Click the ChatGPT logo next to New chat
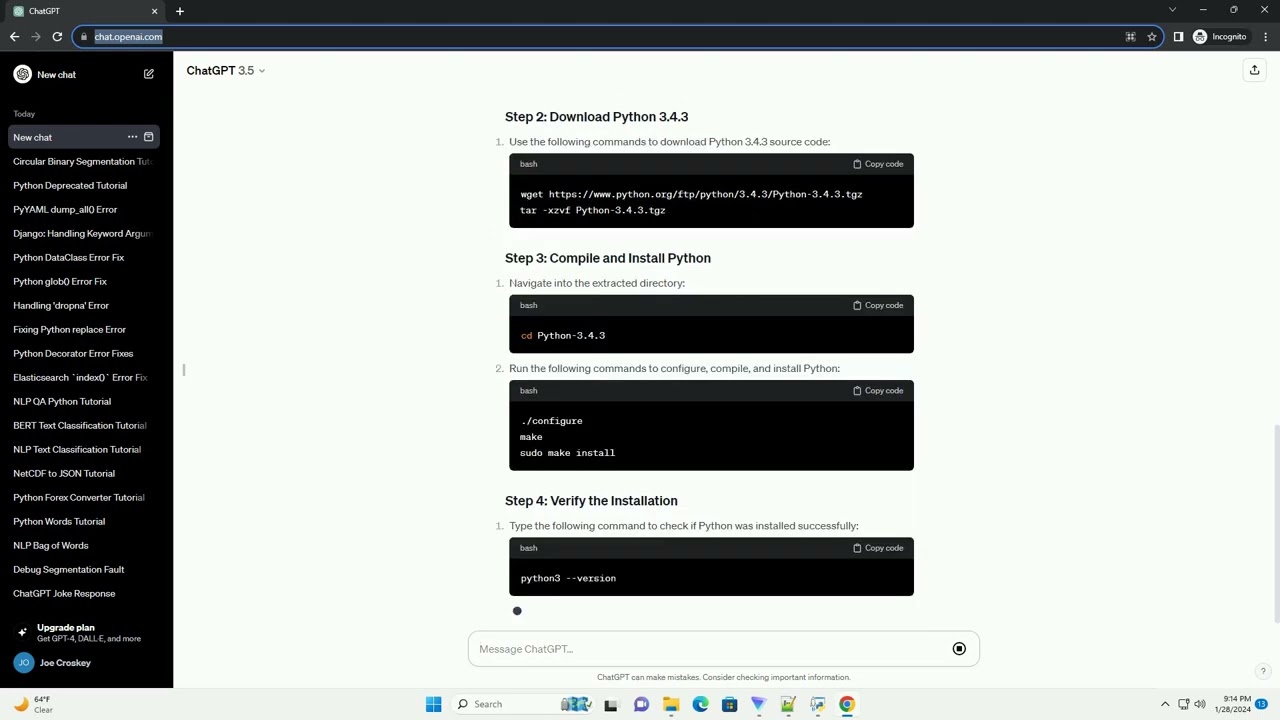Screen dimensions: 1280x720 click(x=22, y=74)
